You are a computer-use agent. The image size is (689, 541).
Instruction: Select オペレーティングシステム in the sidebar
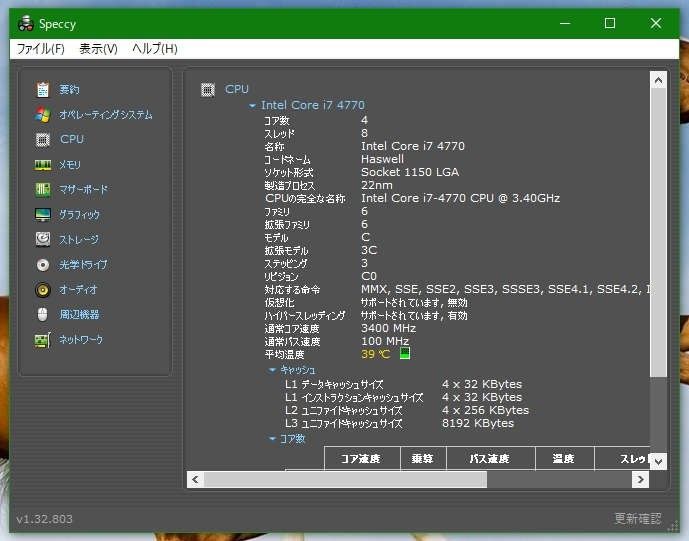[x=106, y=115]
